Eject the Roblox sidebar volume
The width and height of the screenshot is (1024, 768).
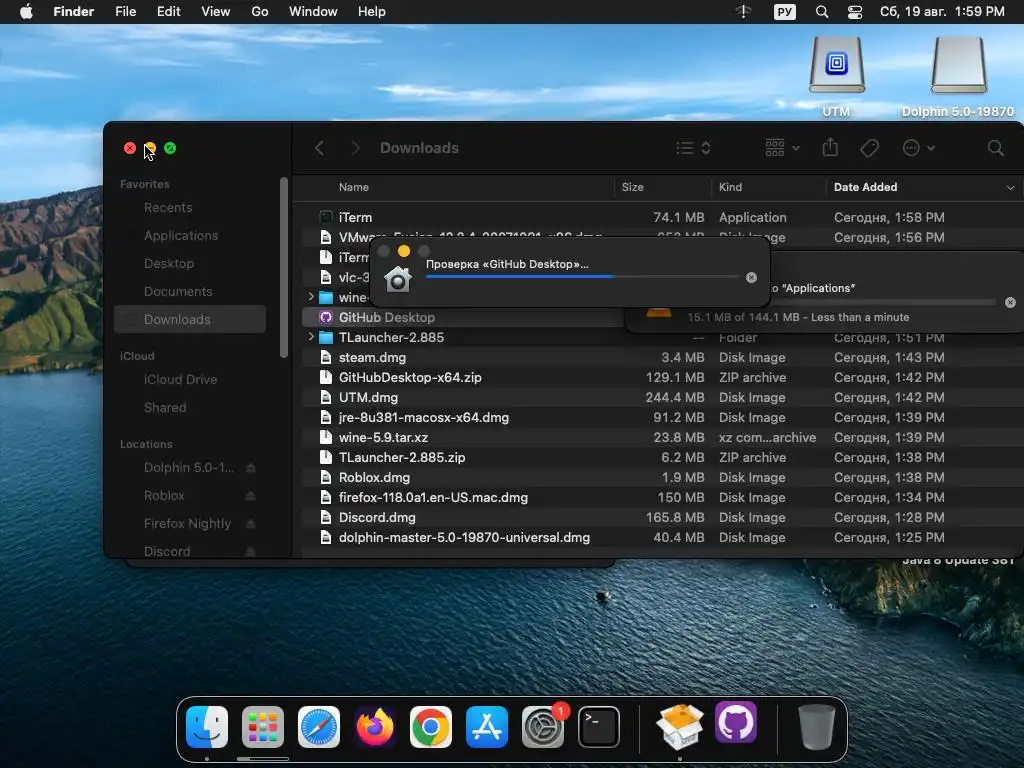coord(250,496)
